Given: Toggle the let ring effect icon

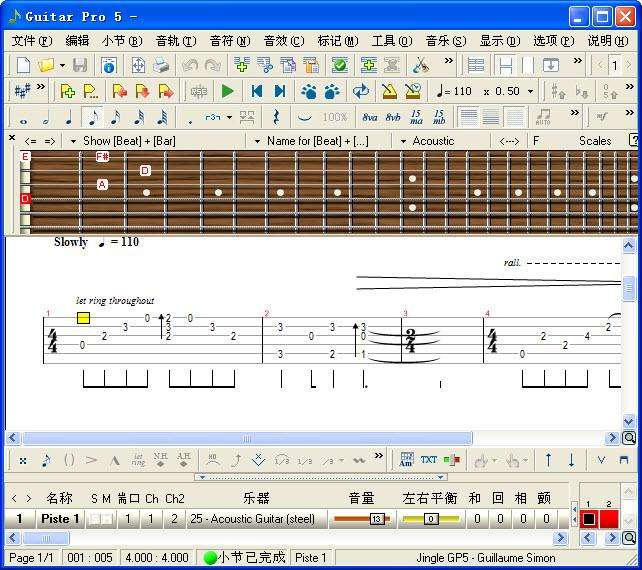Looking at the screenshot, I should pyautogui.click(x=138, y=460).
